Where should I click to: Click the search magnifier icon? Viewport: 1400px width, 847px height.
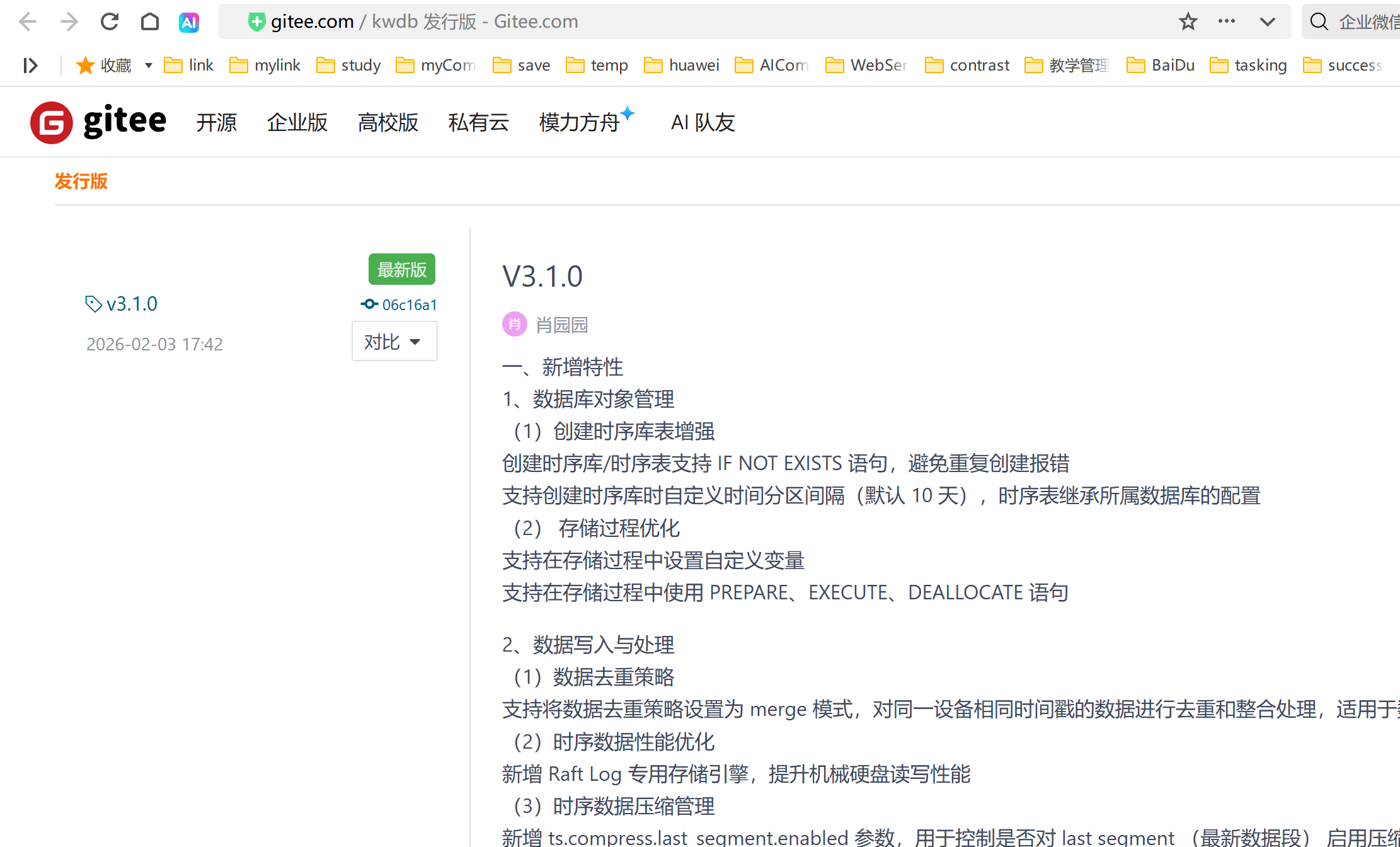point(1319,22)
